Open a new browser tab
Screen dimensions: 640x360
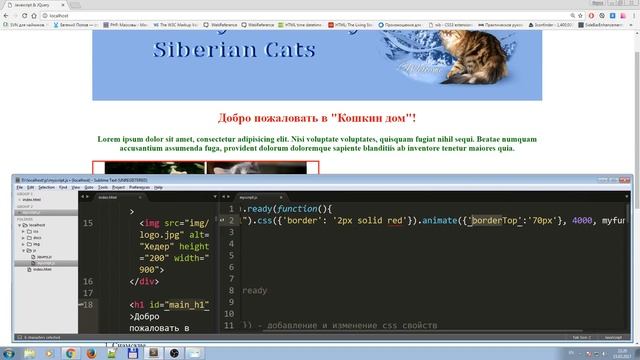coord(75,5)
